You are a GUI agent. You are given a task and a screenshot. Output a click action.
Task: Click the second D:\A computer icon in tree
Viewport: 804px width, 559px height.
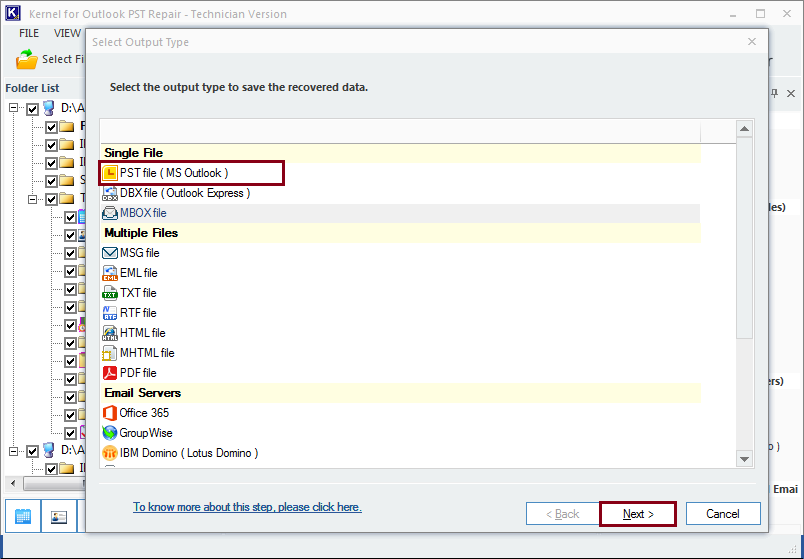pos(49,451)
